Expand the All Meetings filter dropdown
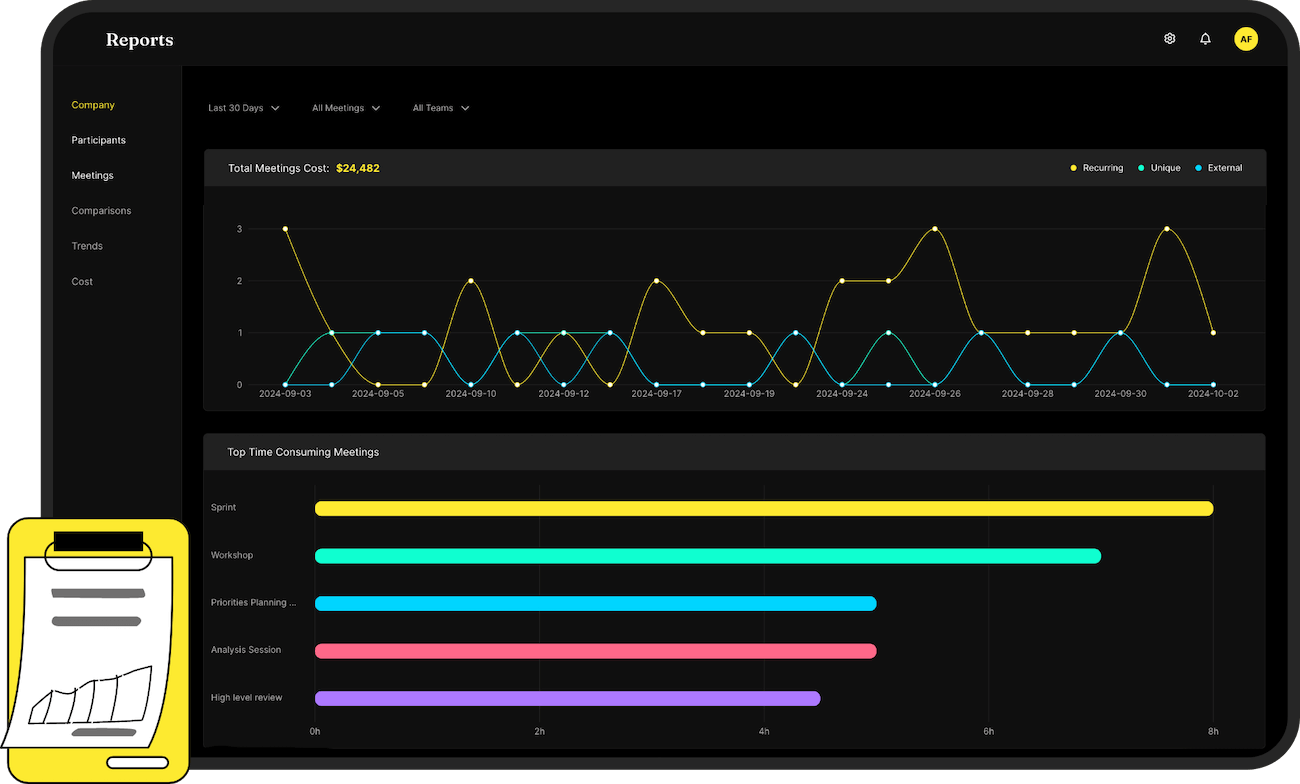The image size is (1300, 784). (x=346, y=108)
